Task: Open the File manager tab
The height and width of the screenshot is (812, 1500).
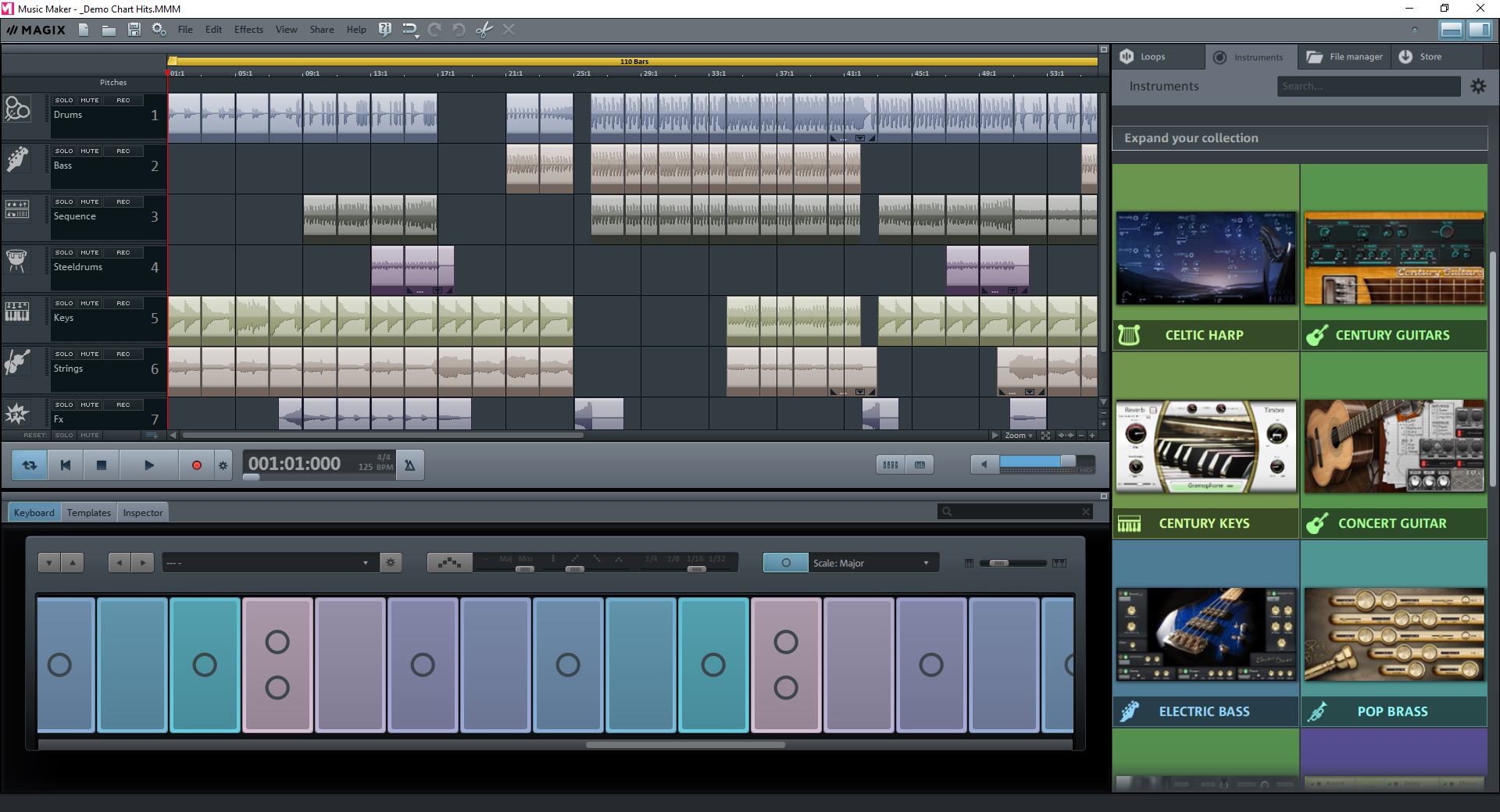Action: click(x=1345, y=56)
